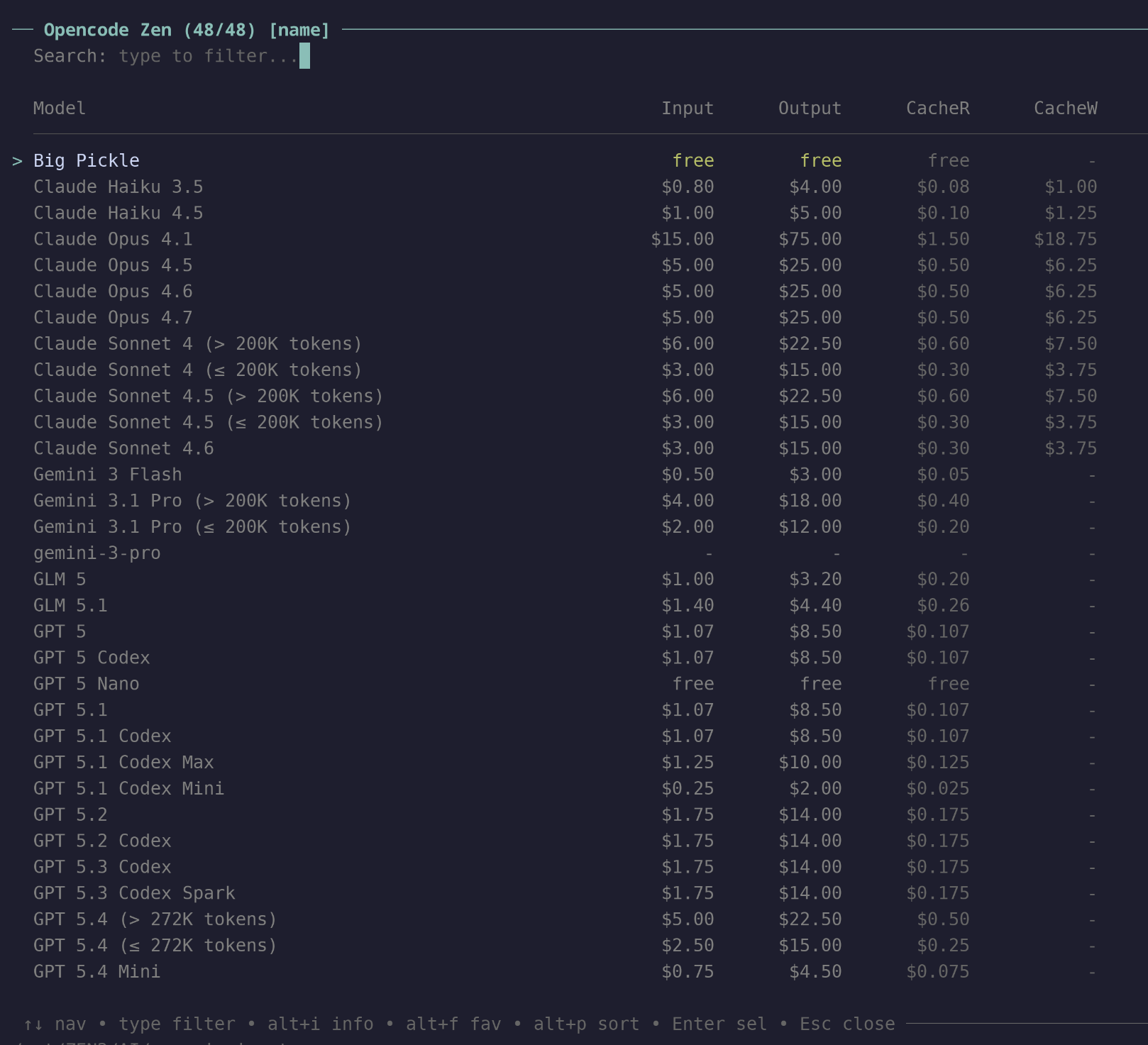Select the Claude Haiku 3.5 model
Screen dimensions: 1148x1045
pos(565,187)
